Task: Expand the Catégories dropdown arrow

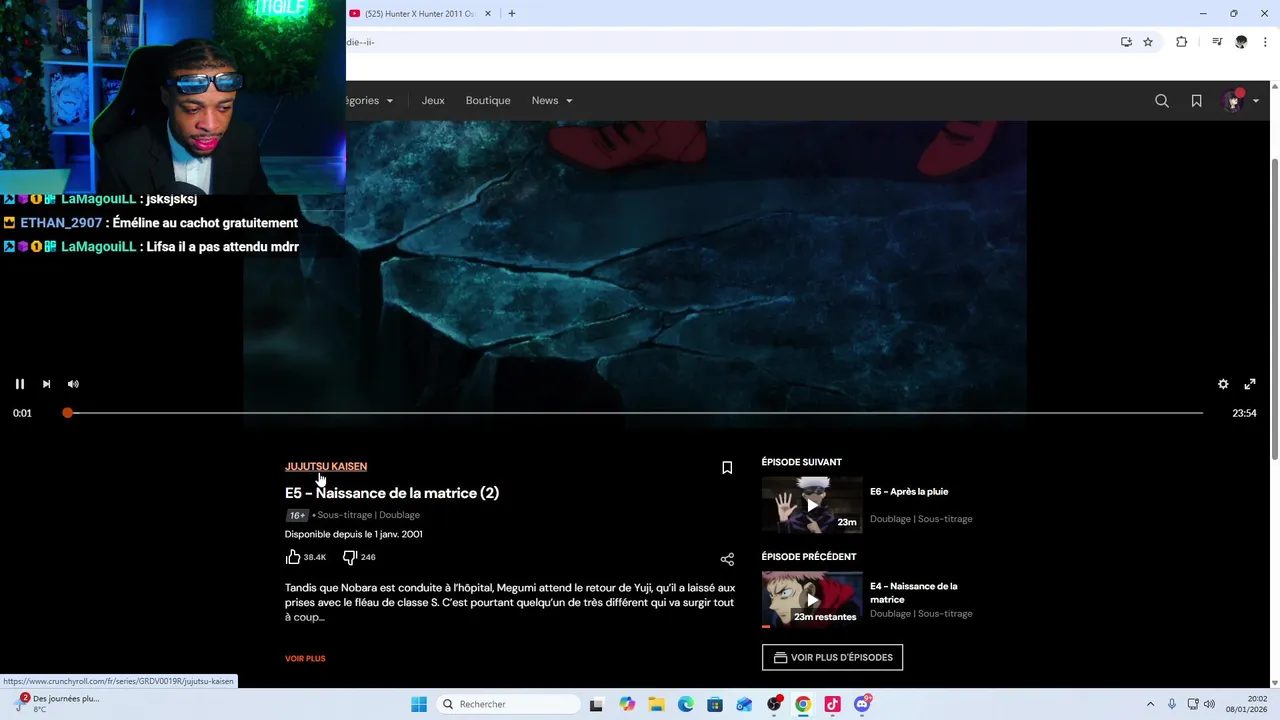Action: (390, 101)
